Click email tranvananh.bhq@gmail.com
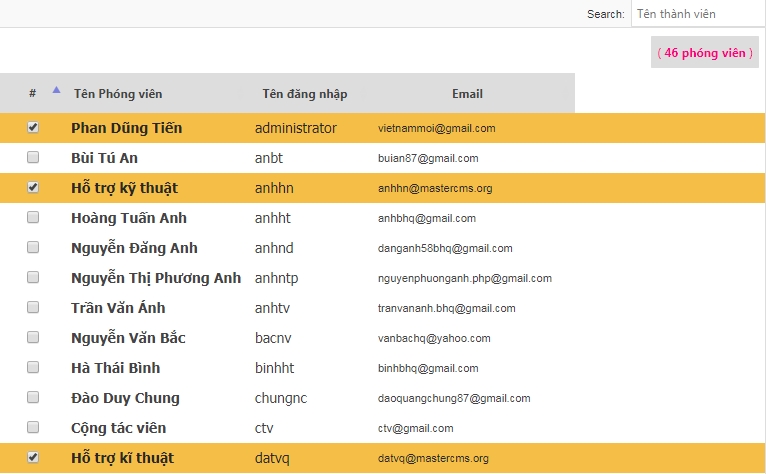766x474 pixels. 447,308
